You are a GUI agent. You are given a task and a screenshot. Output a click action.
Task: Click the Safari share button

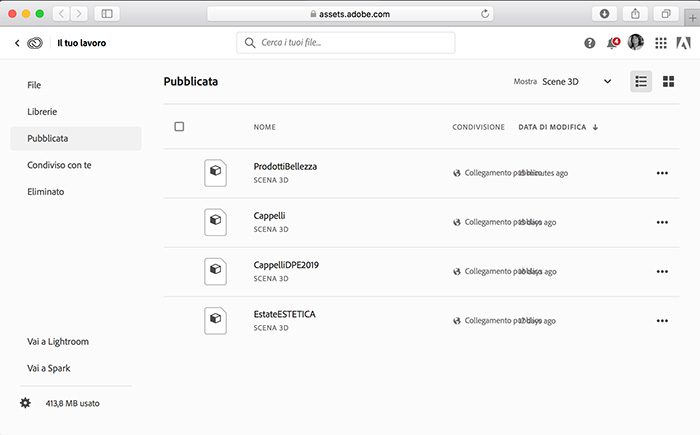635,14
